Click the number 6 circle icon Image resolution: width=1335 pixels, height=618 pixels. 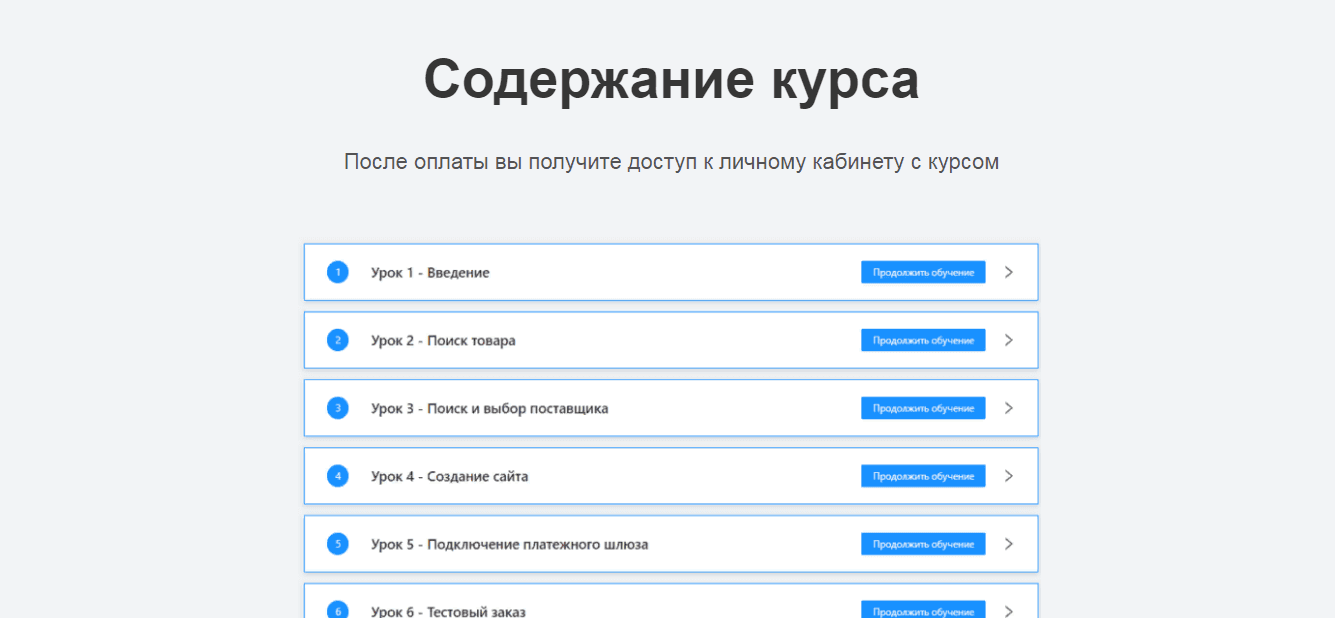click(338, 610)
